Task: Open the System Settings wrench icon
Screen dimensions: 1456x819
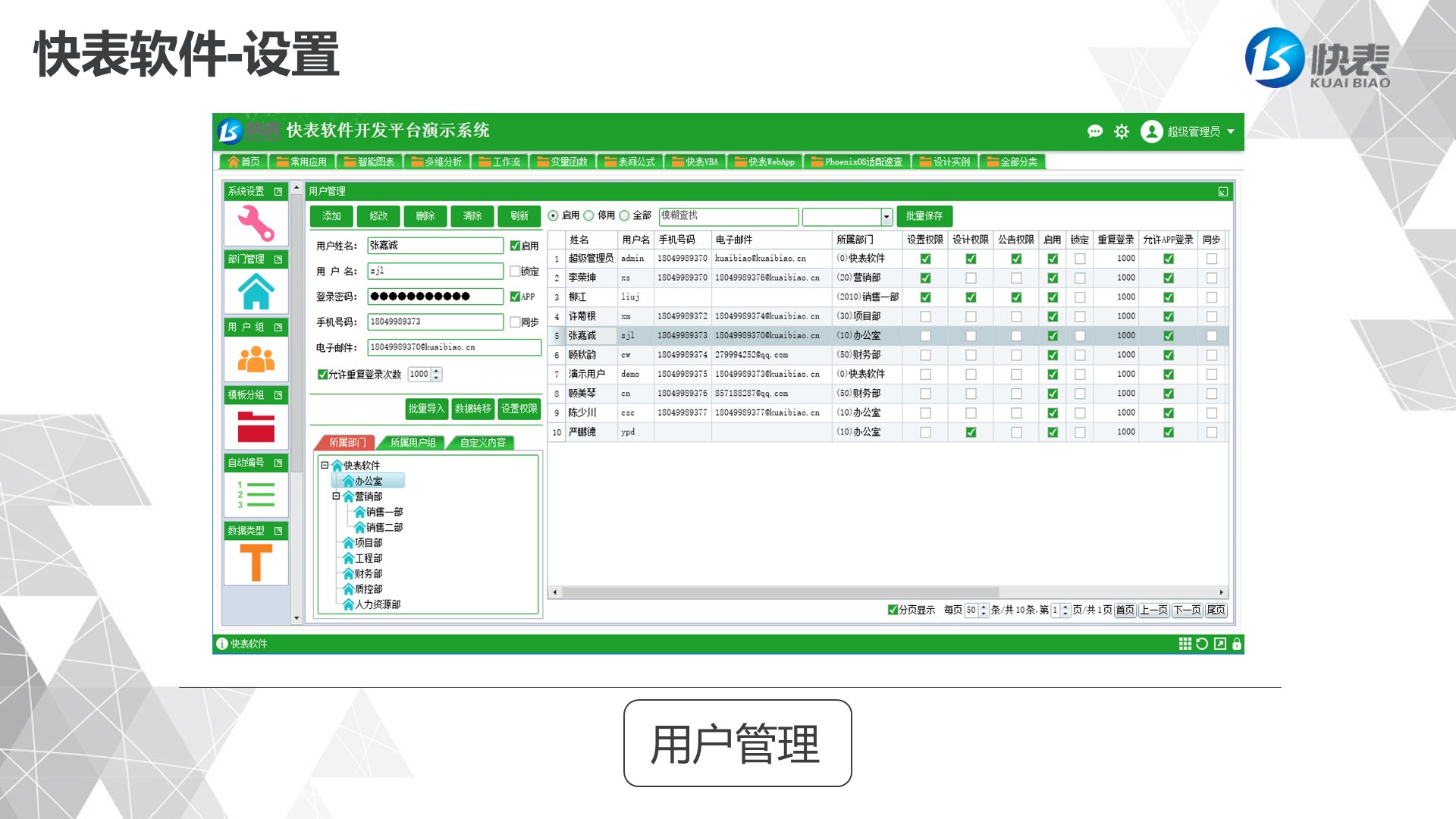Action: coord(256,223)
